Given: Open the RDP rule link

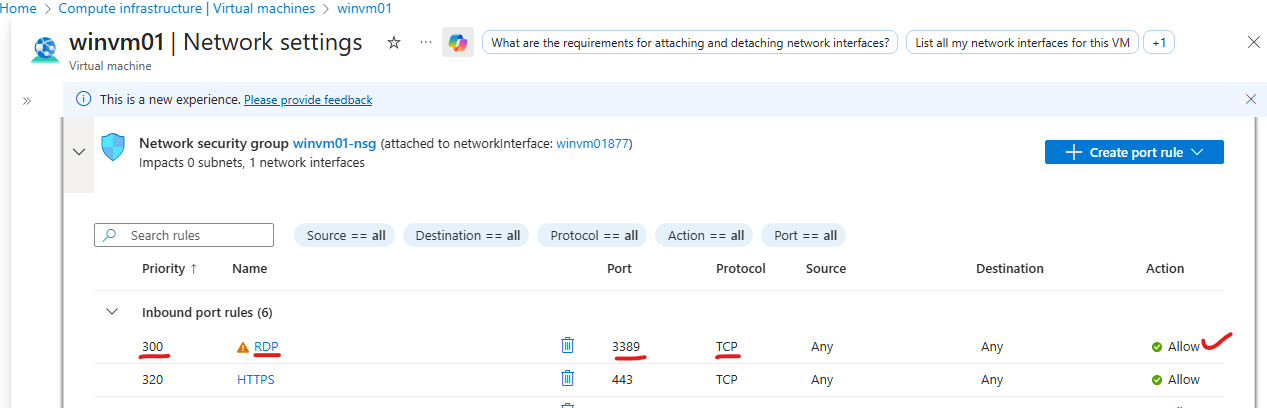Looking at the screenshot, I should 266,346.
